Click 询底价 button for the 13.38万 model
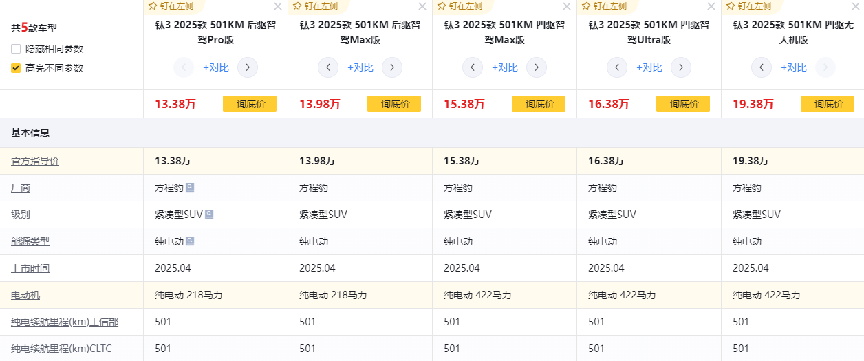 250,104
